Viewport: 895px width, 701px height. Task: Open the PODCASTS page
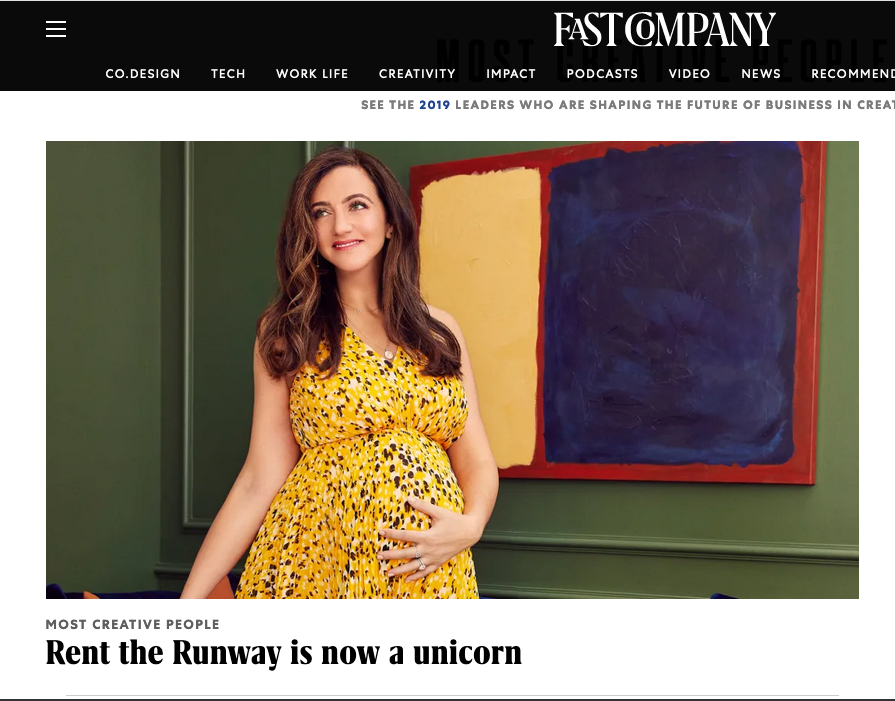point(602,74)
